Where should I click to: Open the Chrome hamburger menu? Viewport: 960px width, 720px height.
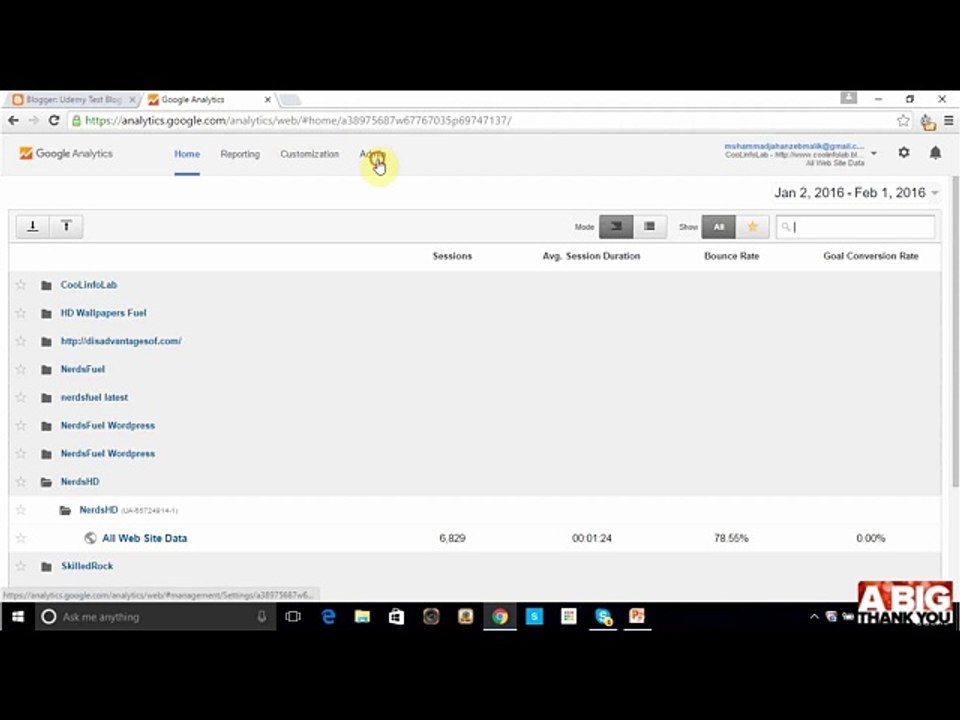coord(948,121)
